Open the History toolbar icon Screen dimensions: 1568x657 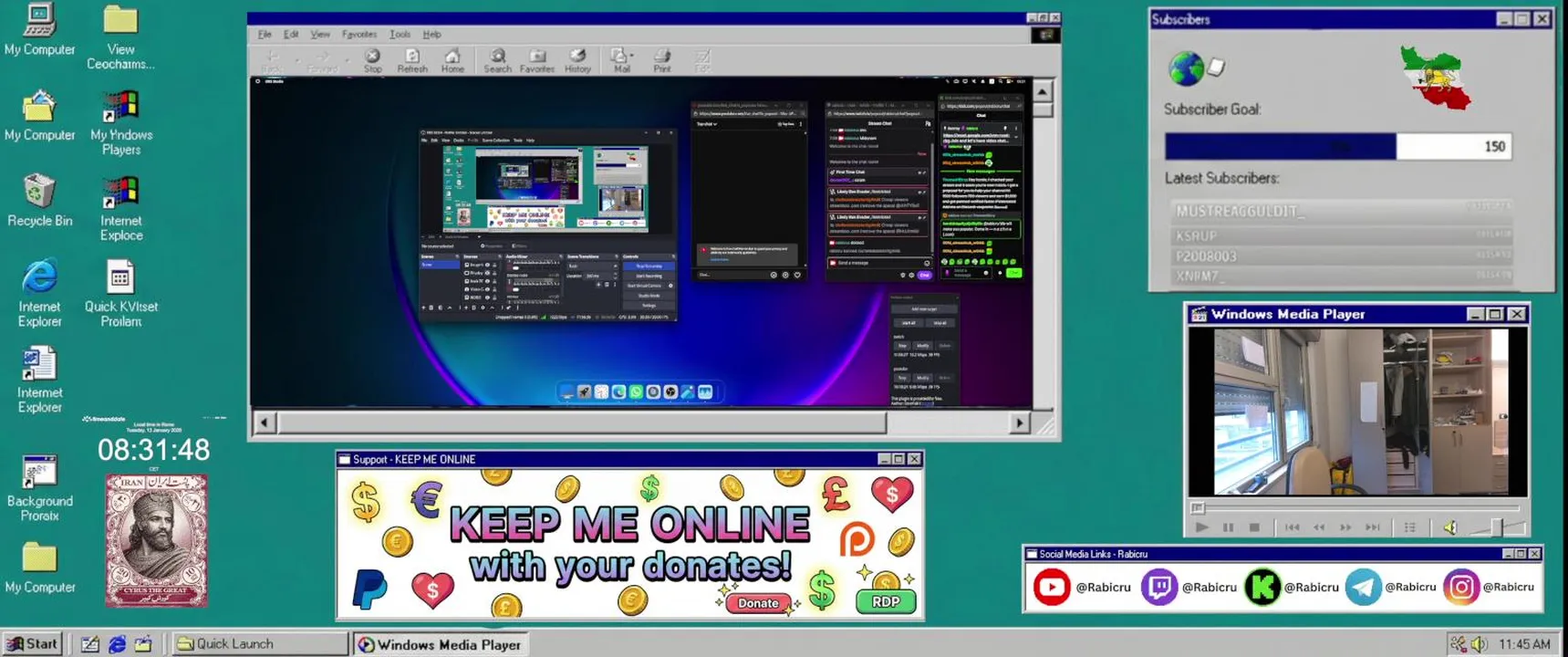coord(577,61)
